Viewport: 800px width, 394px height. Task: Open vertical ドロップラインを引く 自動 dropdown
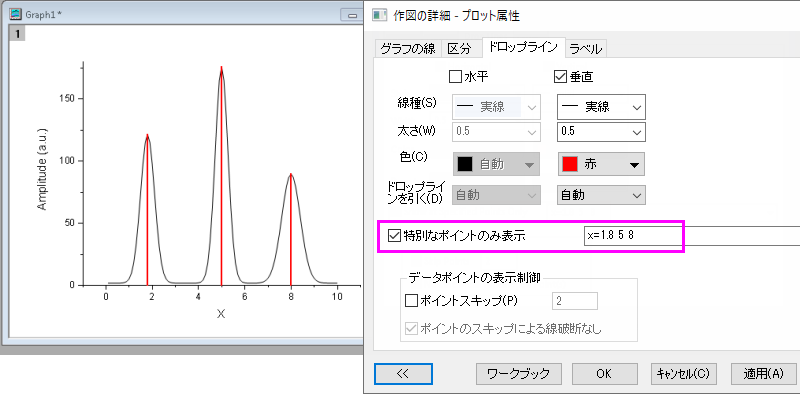[x=601, y=195]
